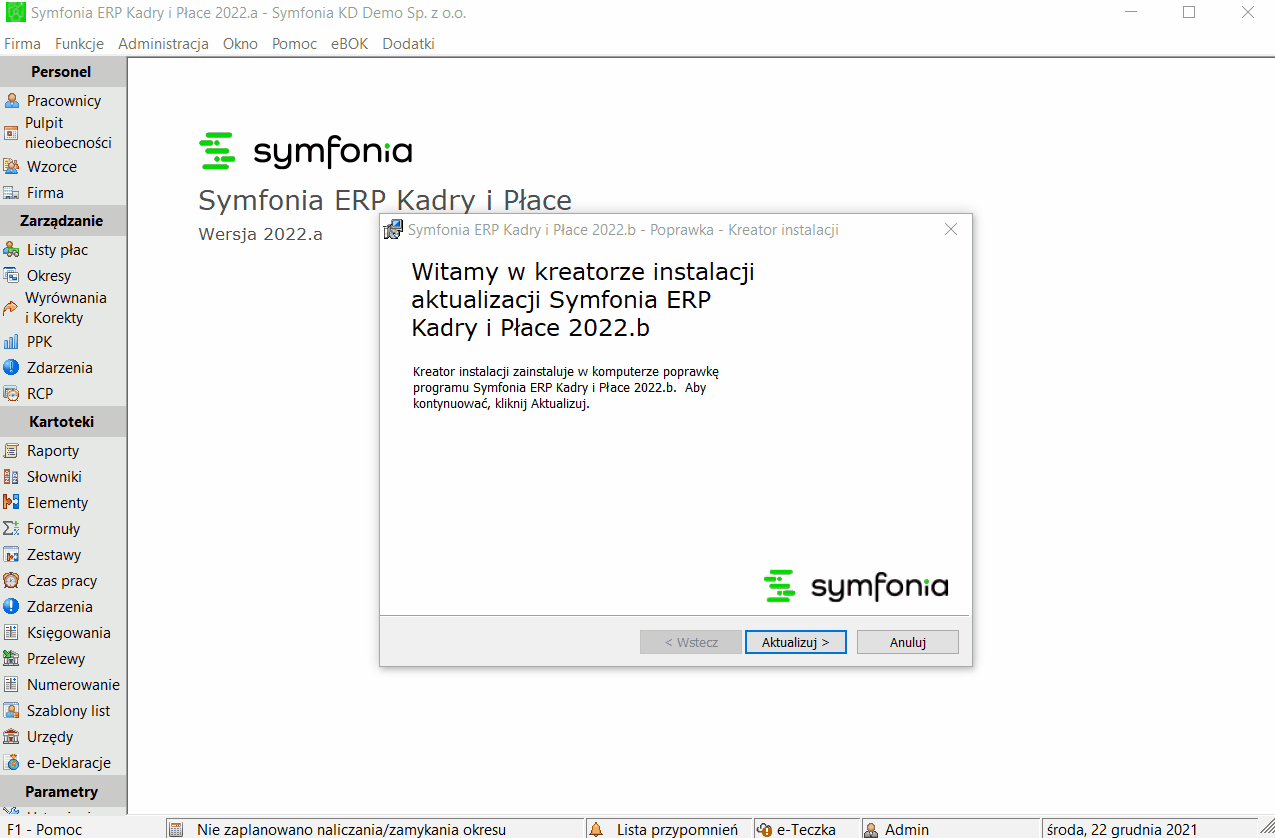
Task: Click the Numerowanie sidebar icon
Action: 12,685
